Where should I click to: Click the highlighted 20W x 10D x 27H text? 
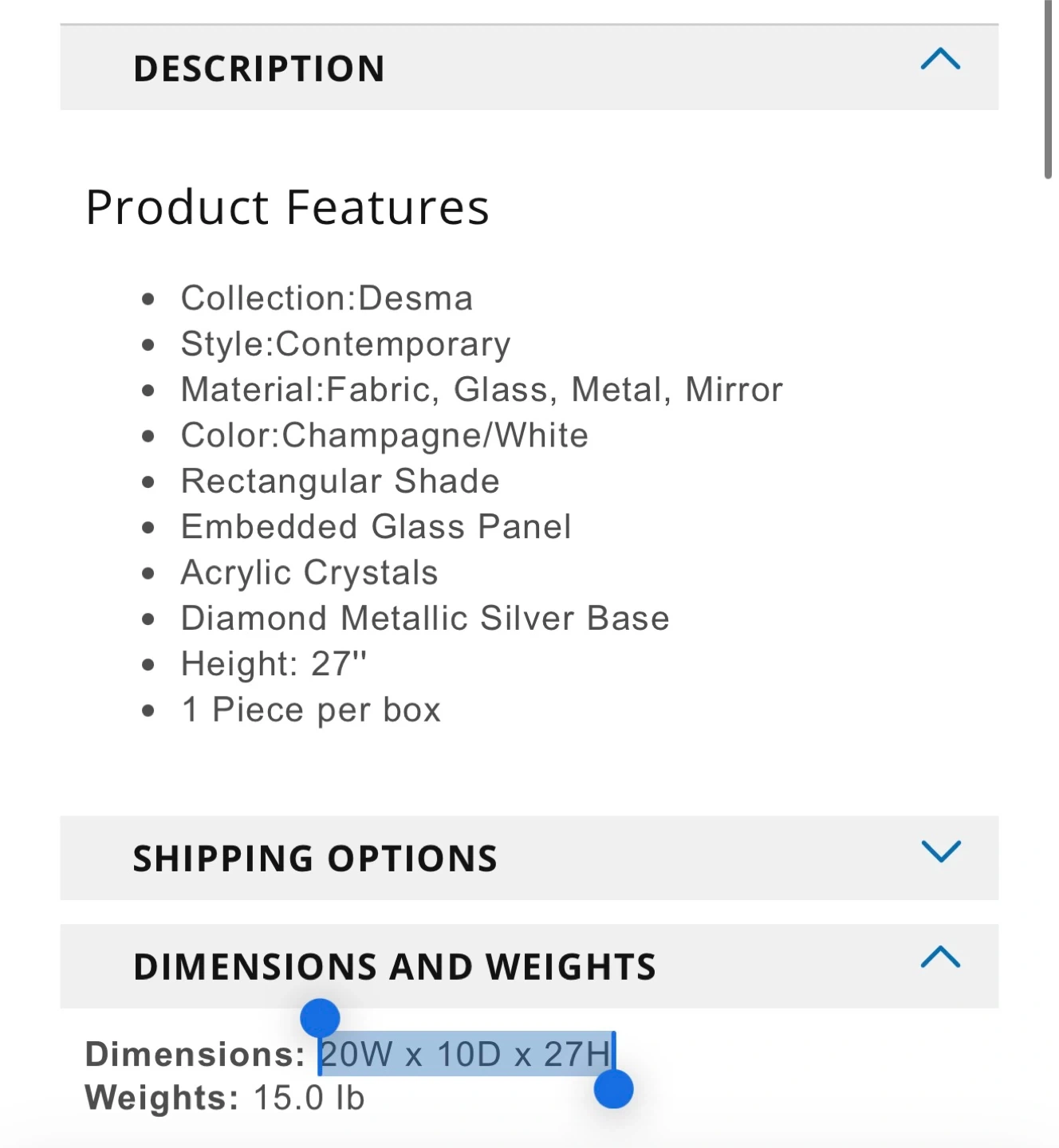click(x=466, y=1054)
